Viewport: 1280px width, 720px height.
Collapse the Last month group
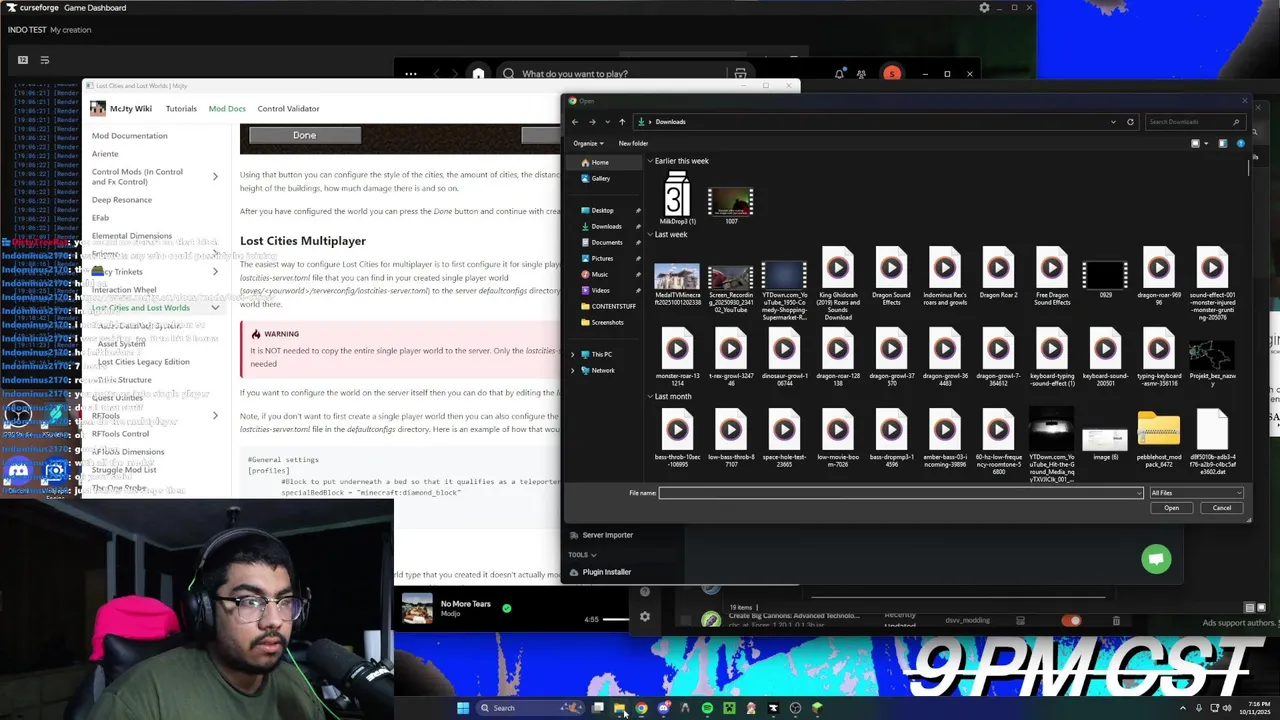pos(650,396)
